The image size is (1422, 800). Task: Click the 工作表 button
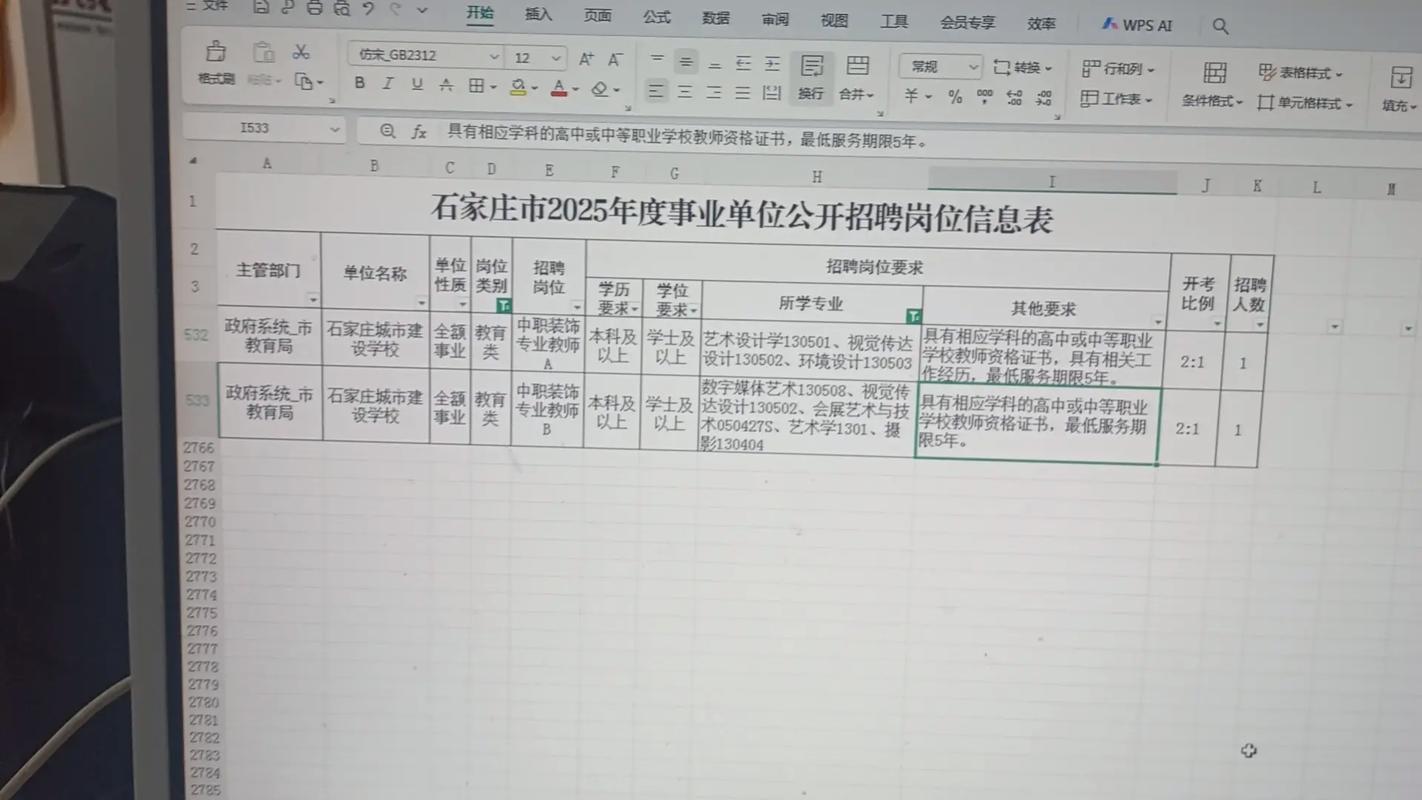tap(1117, 100)
